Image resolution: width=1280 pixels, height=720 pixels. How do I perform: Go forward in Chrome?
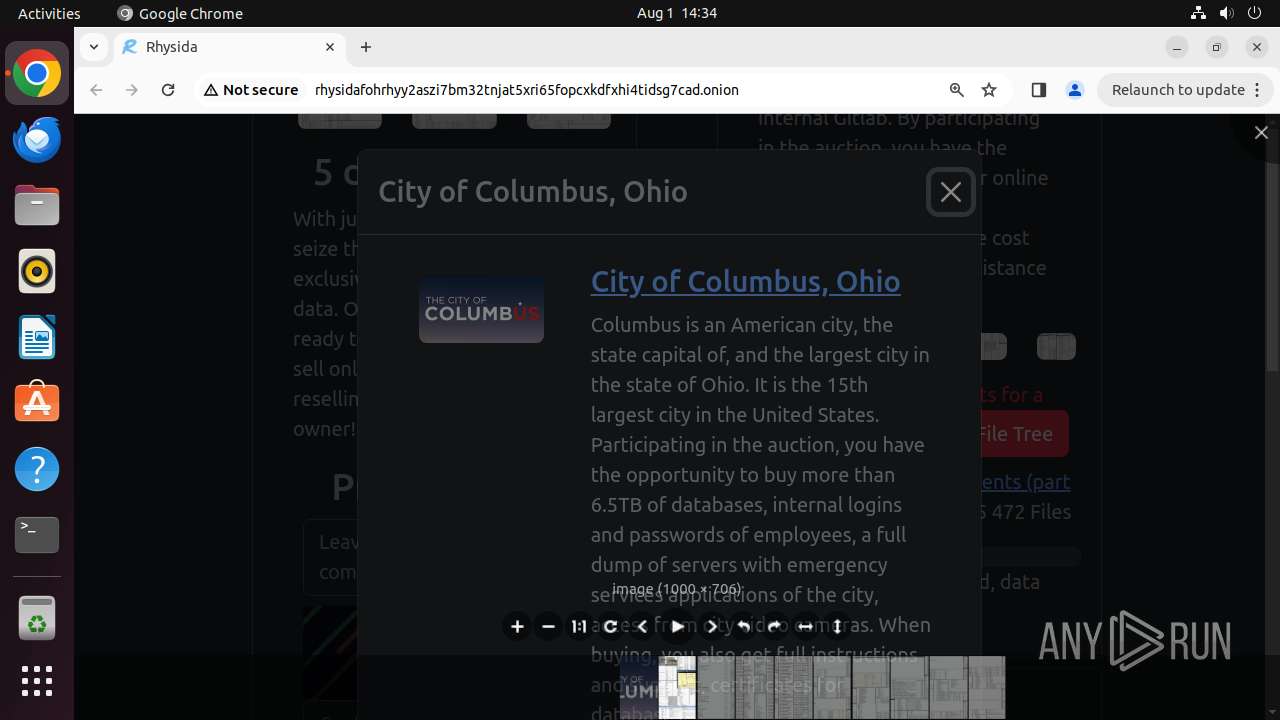132,90
